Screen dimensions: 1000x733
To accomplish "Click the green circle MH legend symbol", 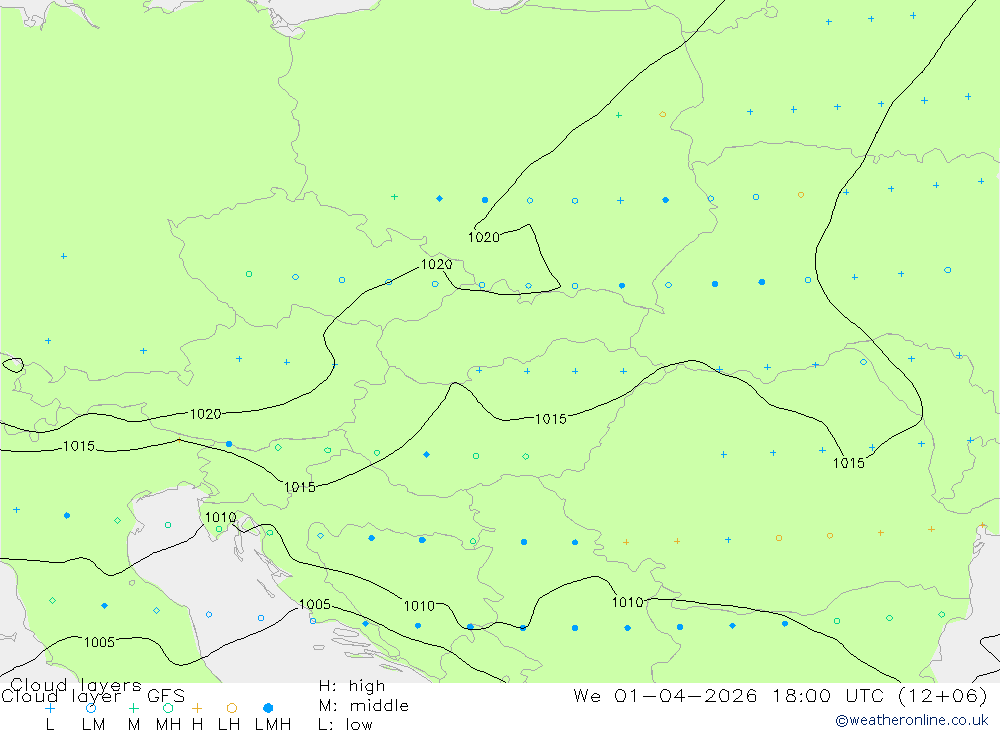I will click(168, 708).
